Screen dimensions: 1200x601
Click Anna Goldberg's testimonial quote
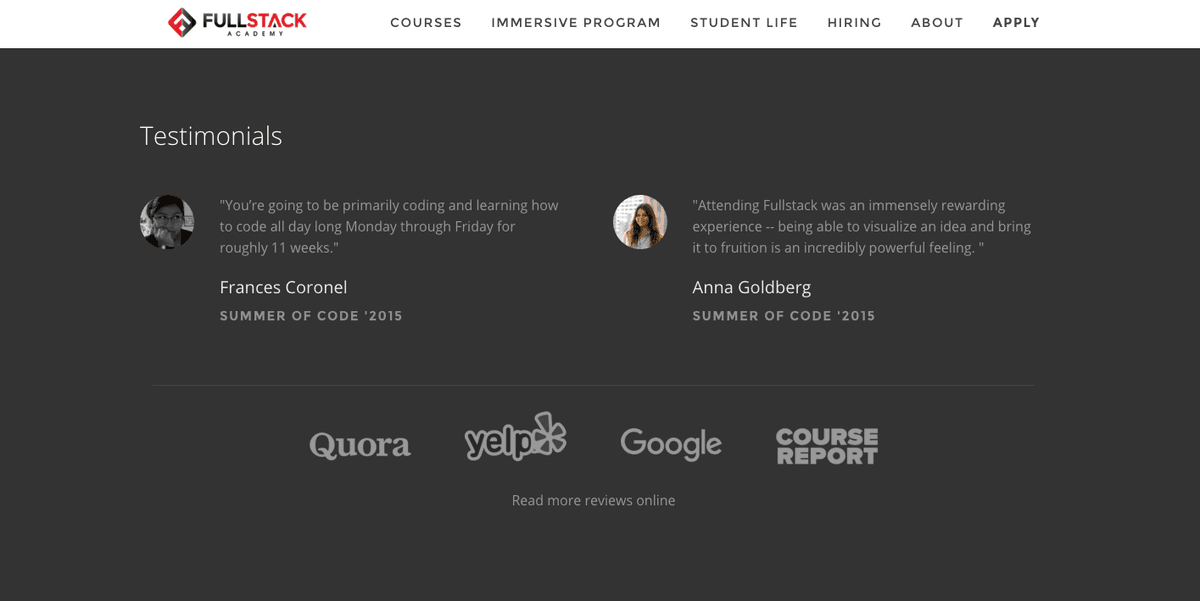coord(861,226)
